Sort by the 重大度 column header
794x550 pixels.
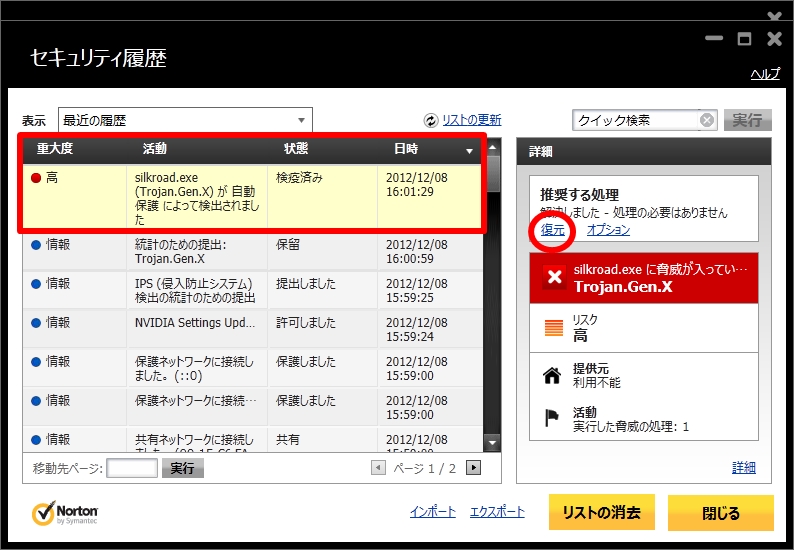point(55,148)
